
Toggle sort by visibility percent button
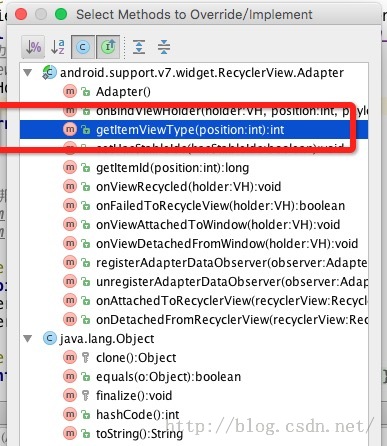(33, 47)
